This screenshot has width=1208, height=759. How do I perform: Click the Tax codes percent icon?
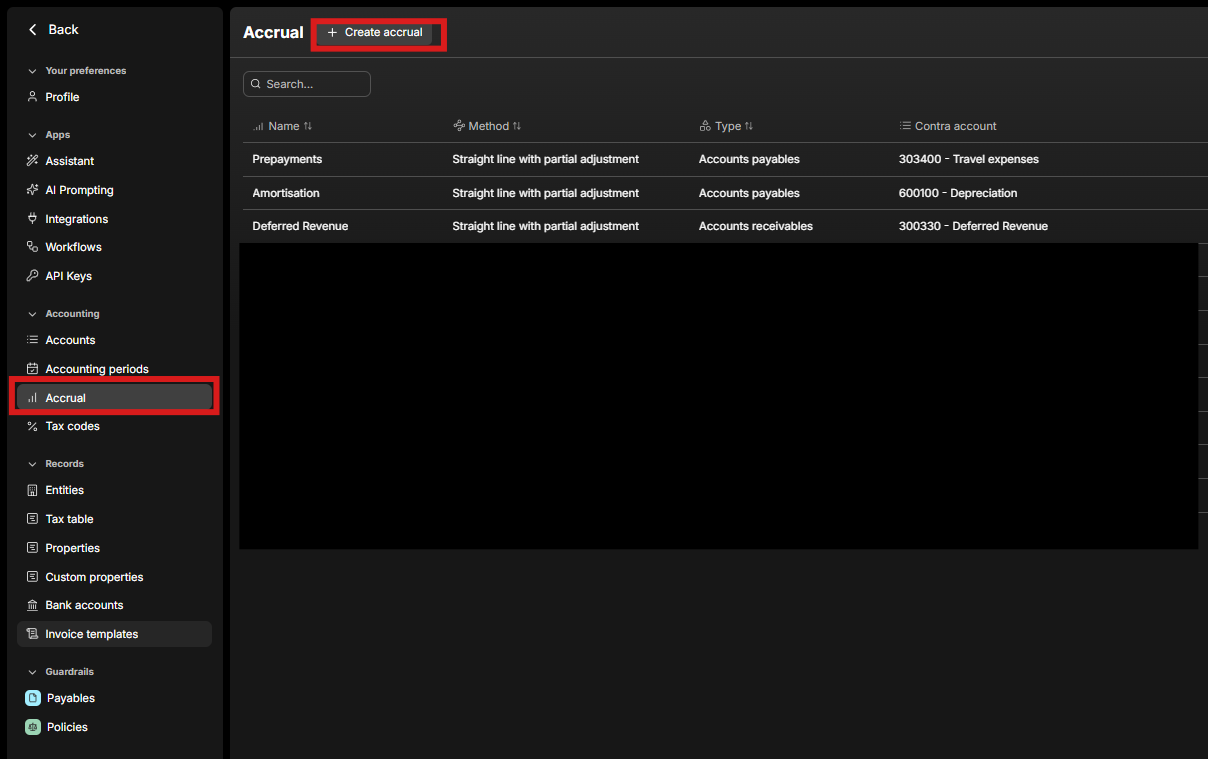(x=32, y=426)
